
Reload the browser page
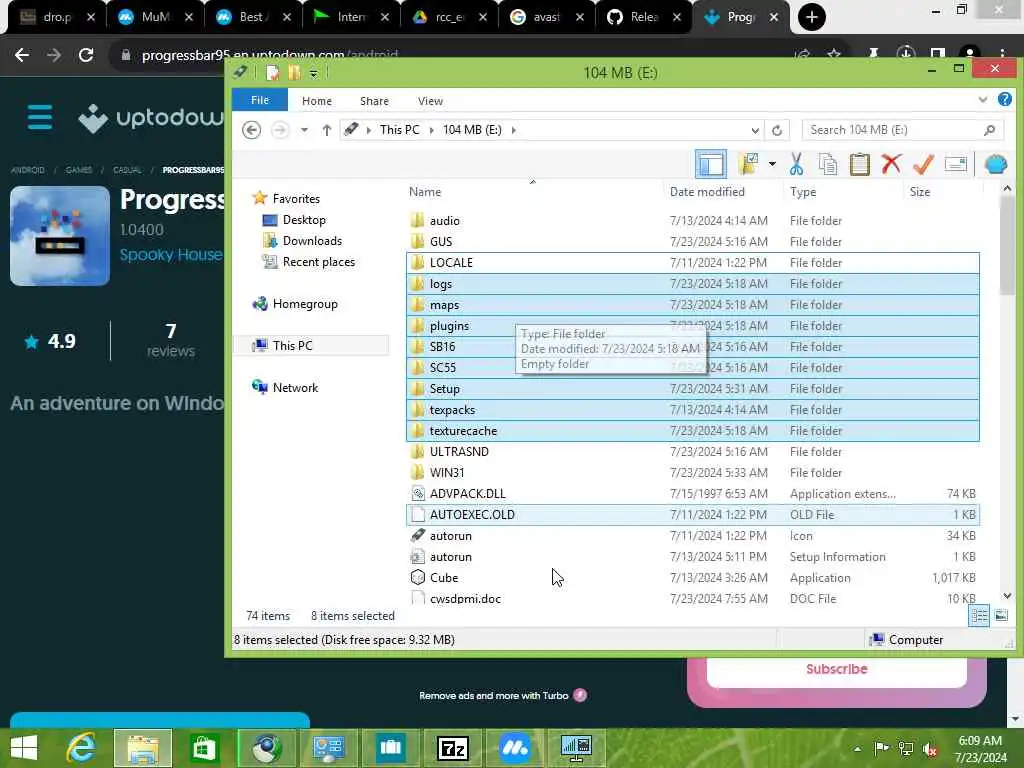tap(86, 56)
